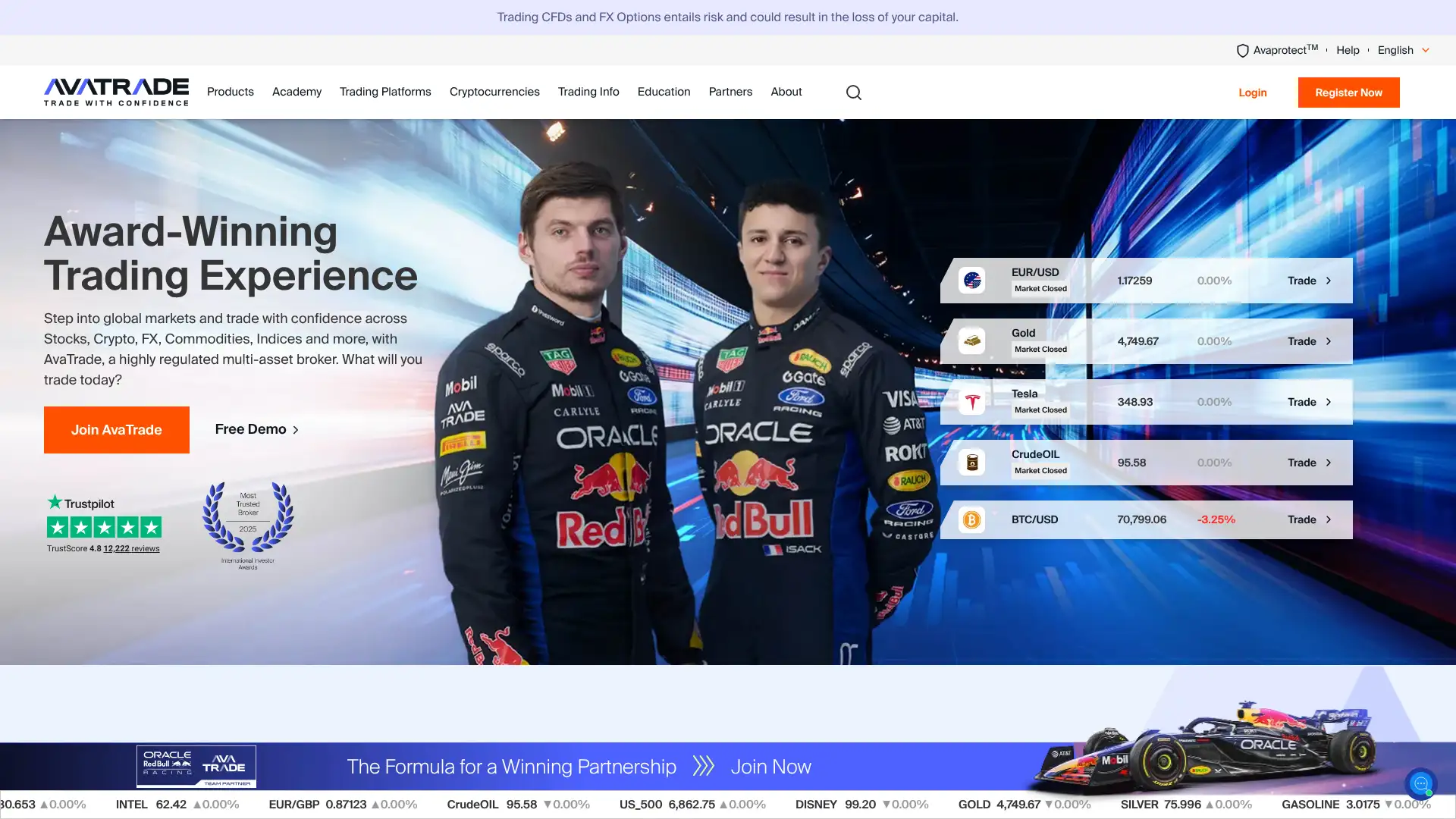The height and width of the screenshot is (819, 1456).
Task: Click the Register Now button
Action: click(x=1348, y=93)
